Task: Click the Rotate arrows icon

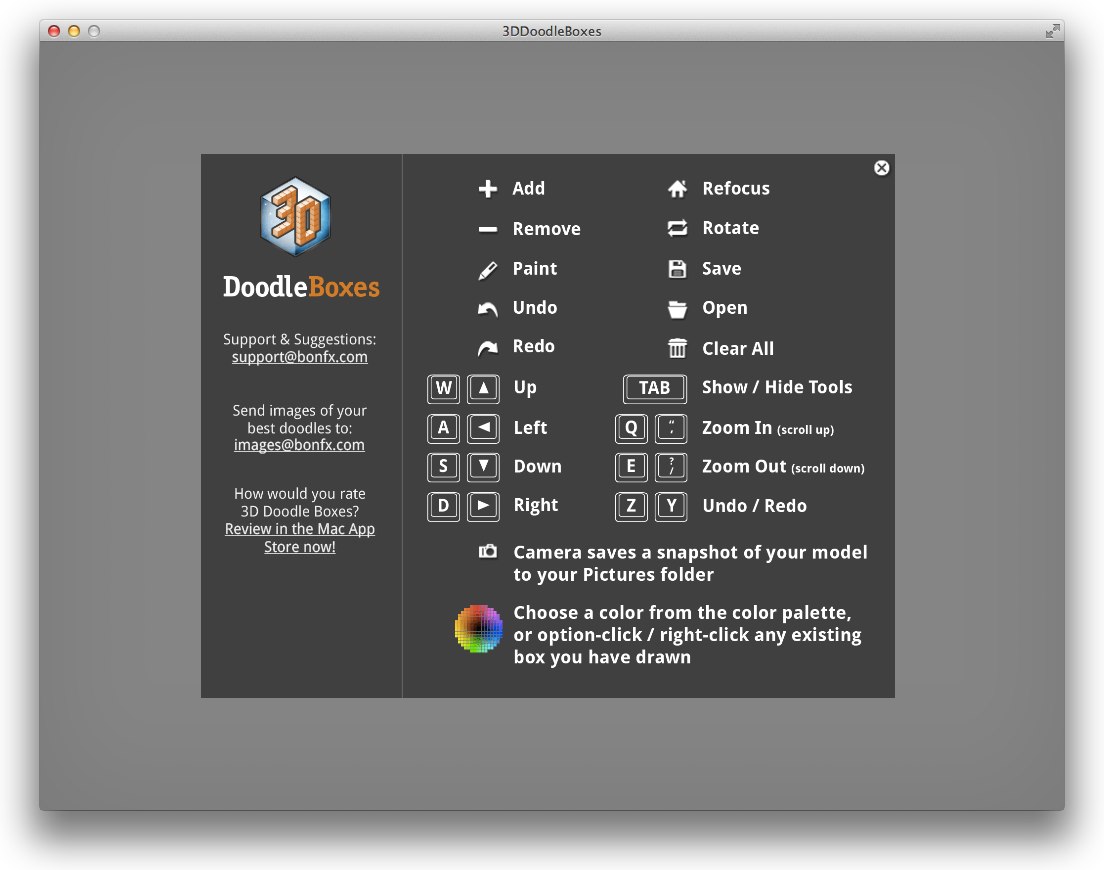Action: click(x=677, y=228)
